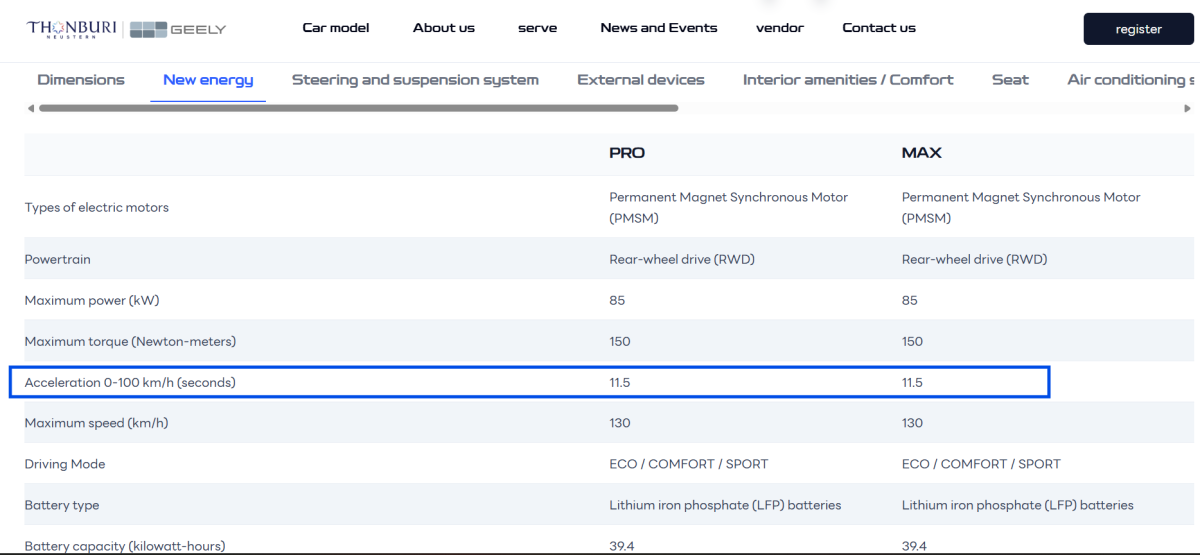Click the Geely brand logo
Image resolution: width=1200 pixels, height=555 pixels.
179,29
